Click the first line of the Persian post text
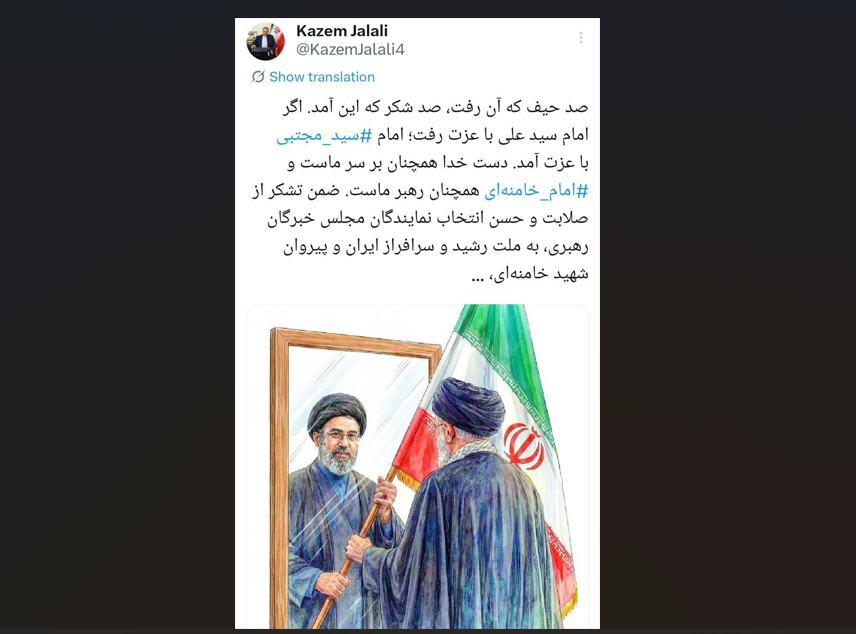Screen dimensions: 856x634 tap(435, 108)
